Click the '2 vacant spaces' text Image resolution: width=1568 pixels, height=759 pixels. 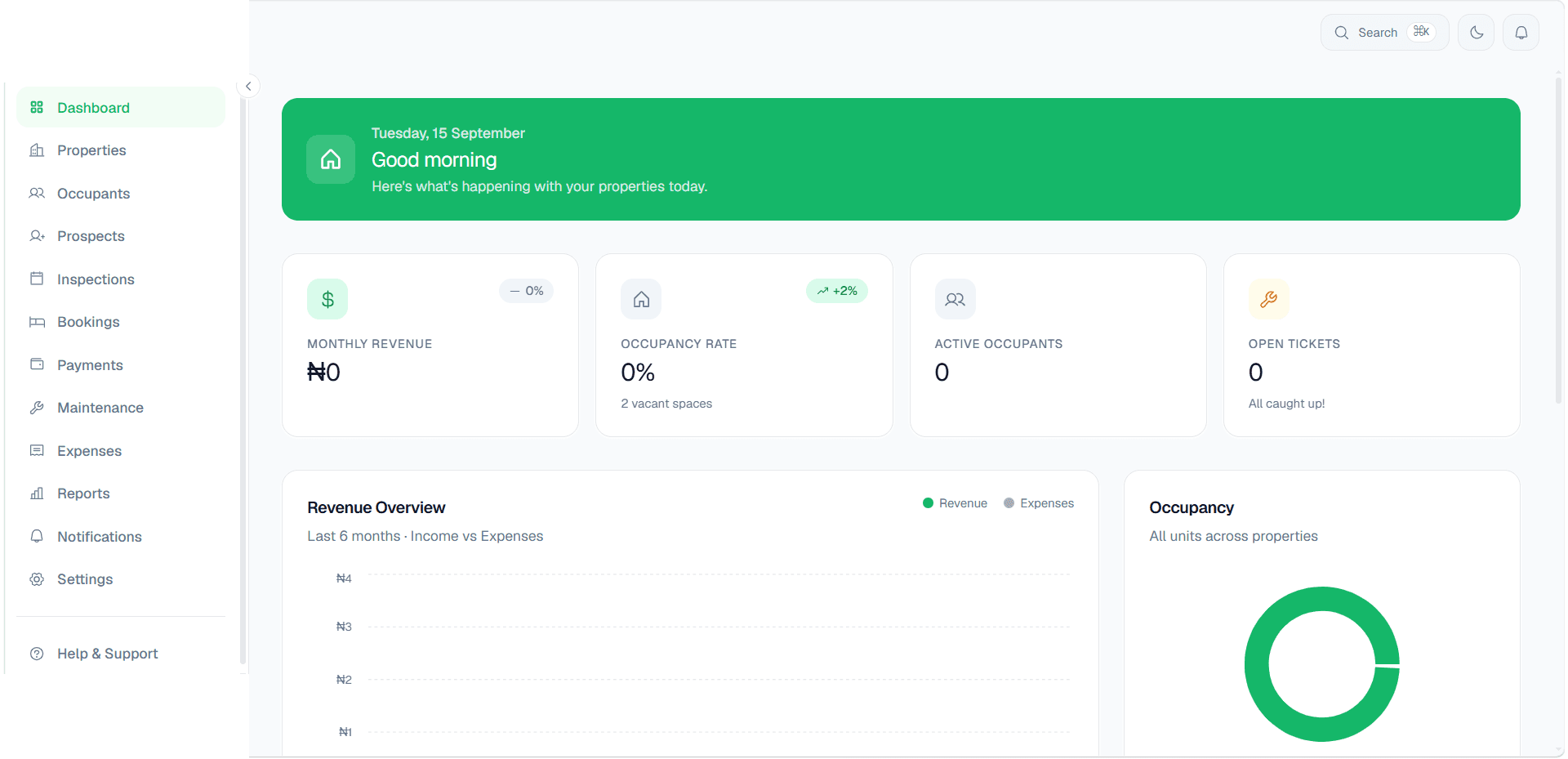pyautogui.click(x=666, y=404)
